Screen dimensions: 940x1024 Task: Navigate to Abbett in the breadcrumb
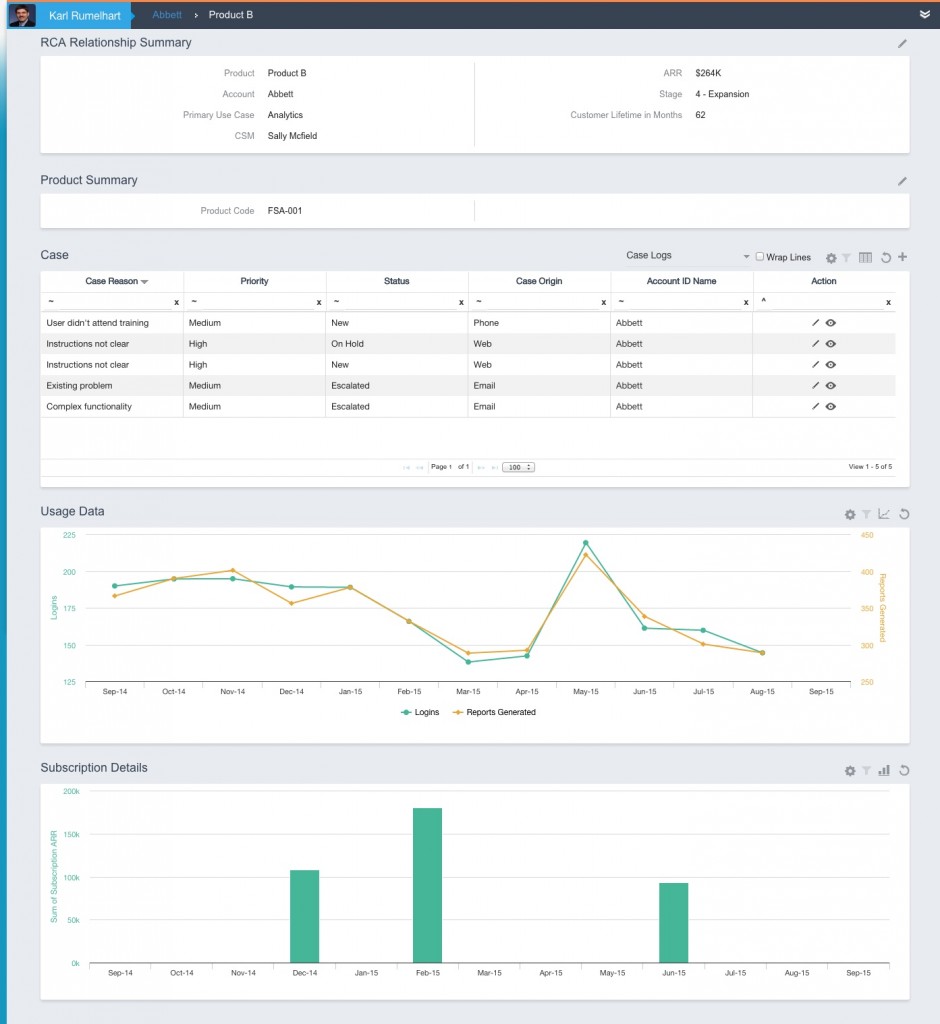coord(166,14)
